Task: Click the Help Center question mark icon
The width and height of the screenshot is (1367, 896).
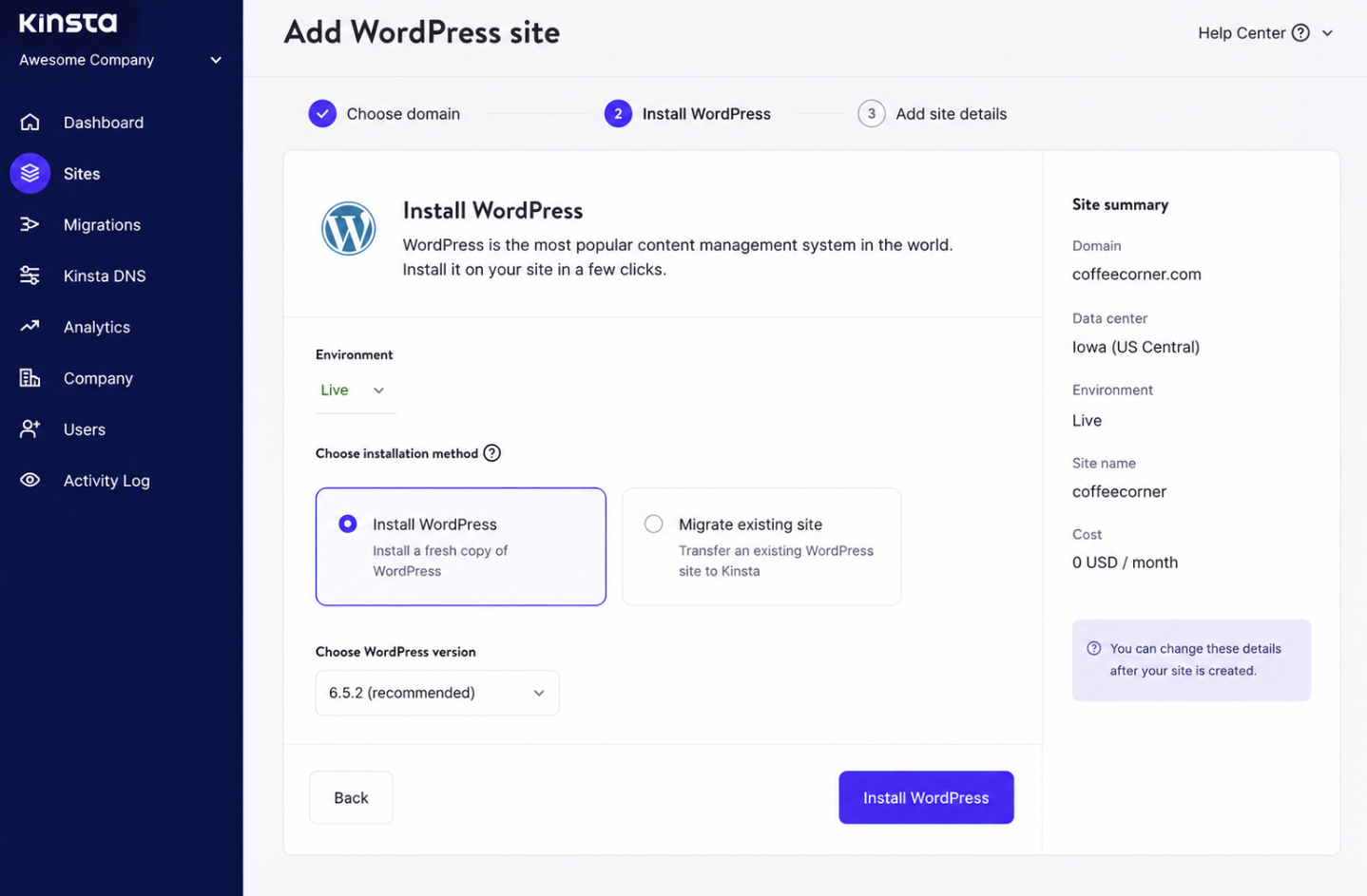Action: click(1300, 32)
